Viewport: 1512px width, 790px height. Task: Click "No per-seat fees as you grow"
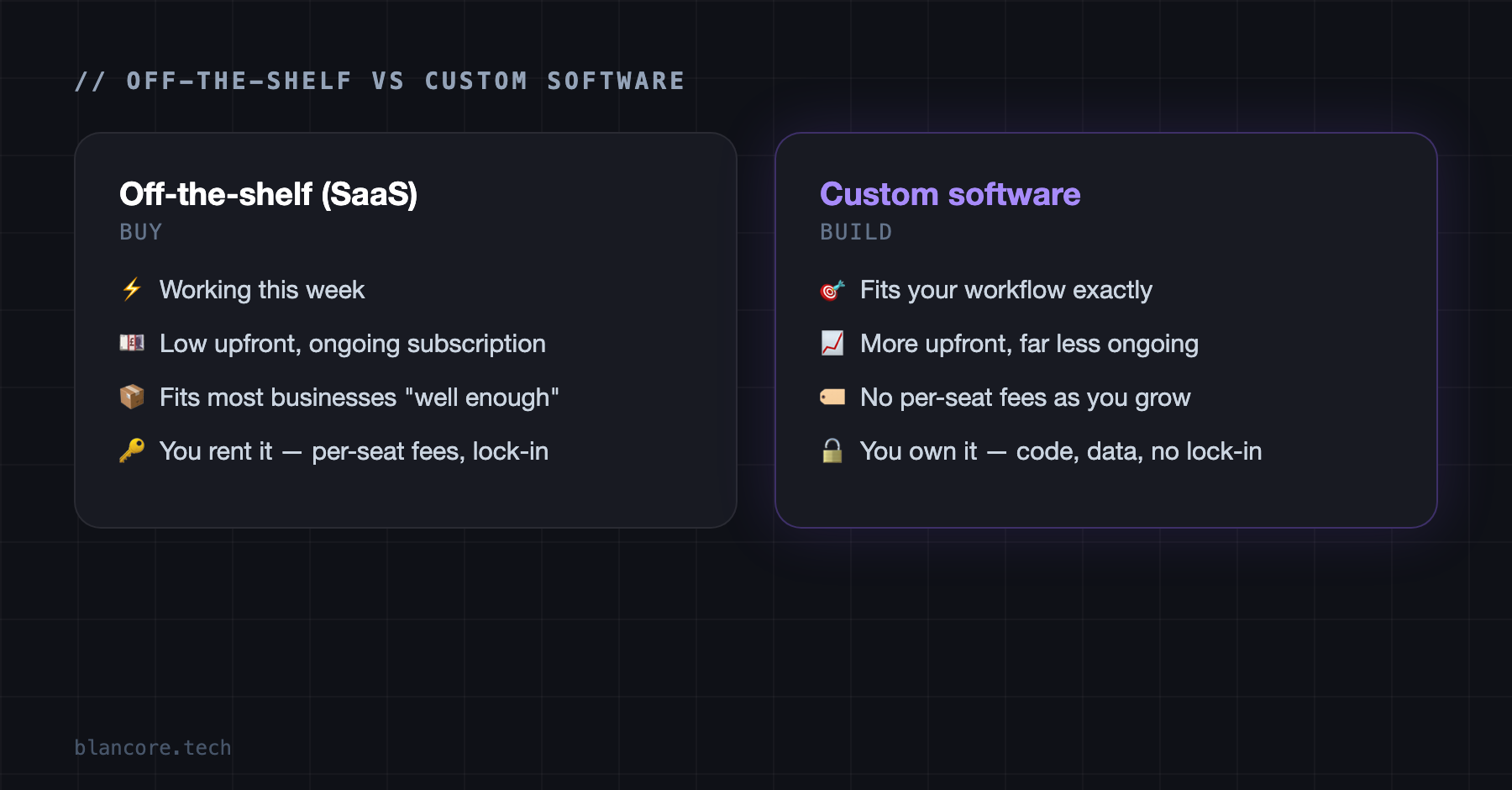pyautogui.click(x=1026, y=398)
